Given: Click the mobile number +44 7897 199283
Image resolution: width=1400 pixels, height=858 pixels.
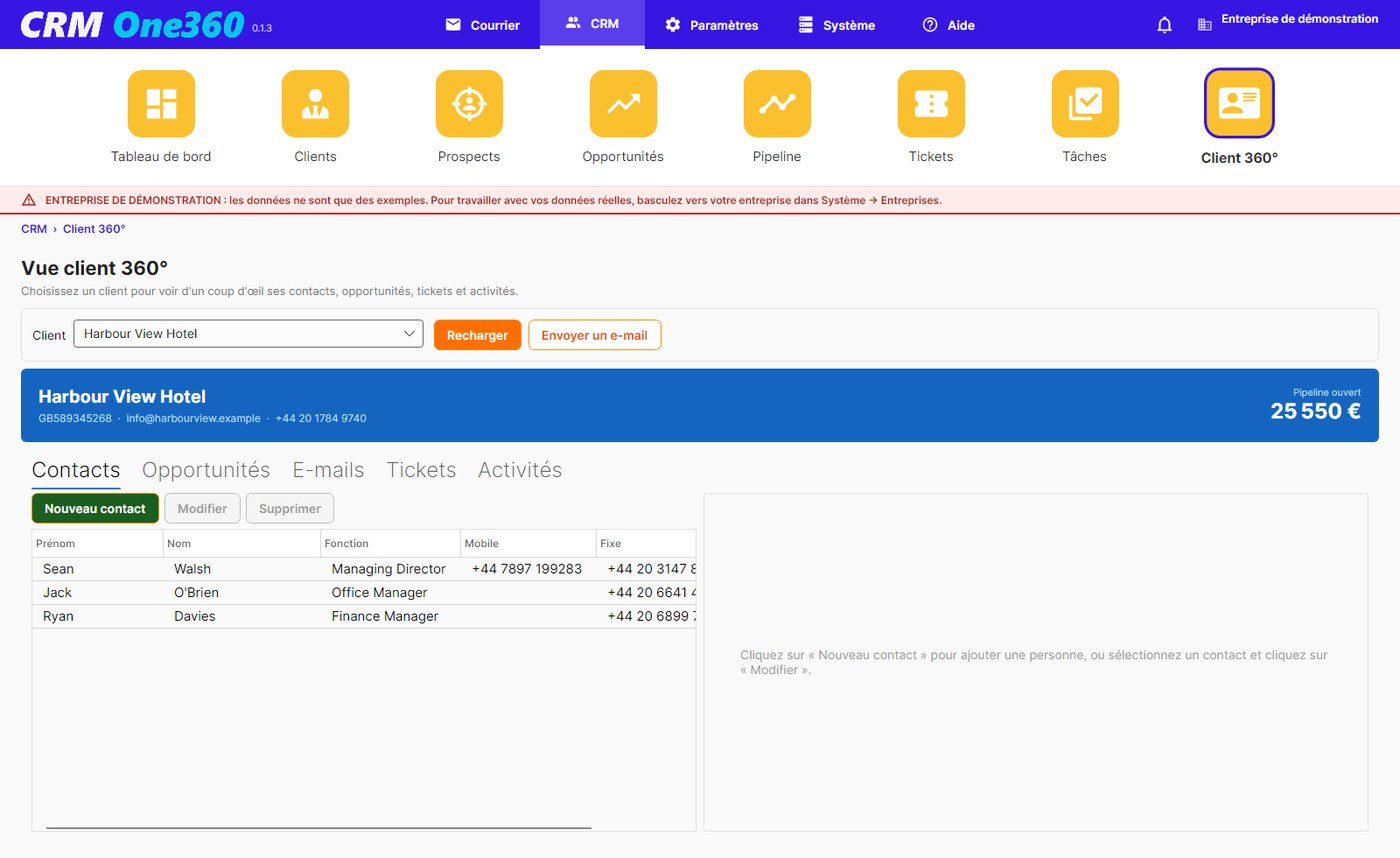Looking at the screenshot, I should (527, 569).
